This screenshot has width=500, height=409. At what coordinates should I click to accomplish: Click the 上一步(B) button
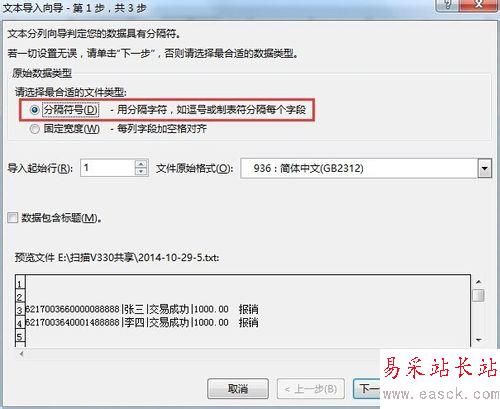click(x=311, y=388)
